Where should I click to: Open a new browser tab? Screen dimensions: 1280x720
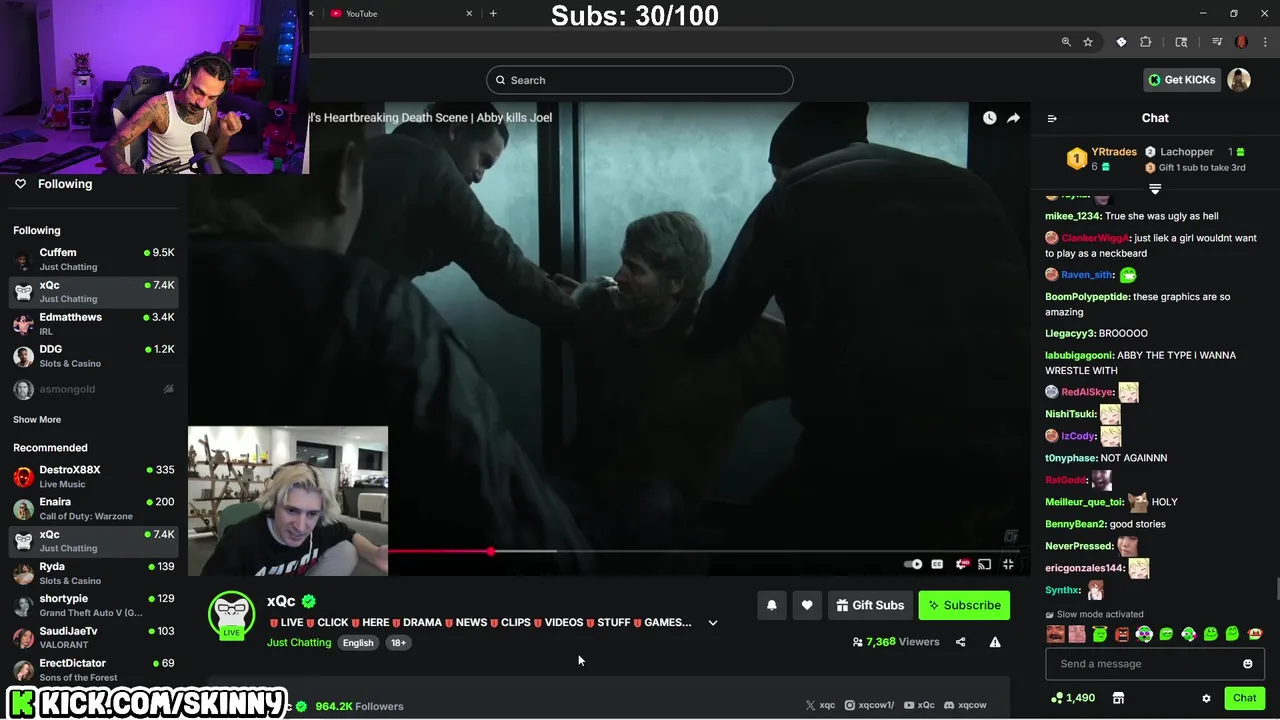(493, 14)
